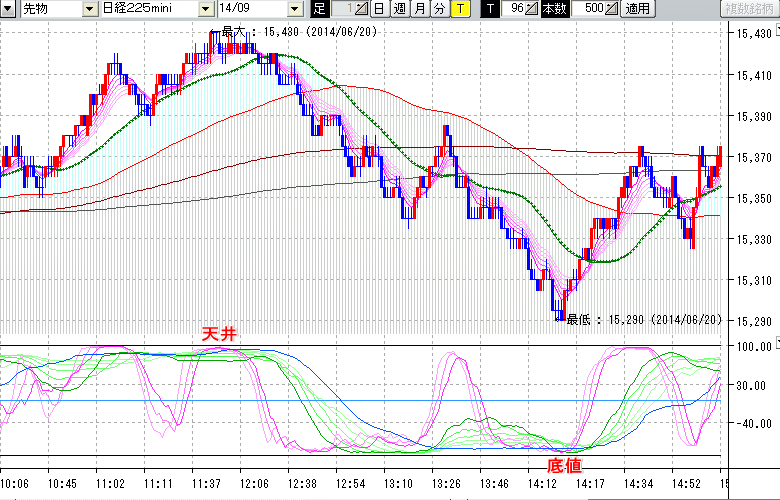Click the 複数銘柄 button
The image size is (780, 500).
coord(748,9)
